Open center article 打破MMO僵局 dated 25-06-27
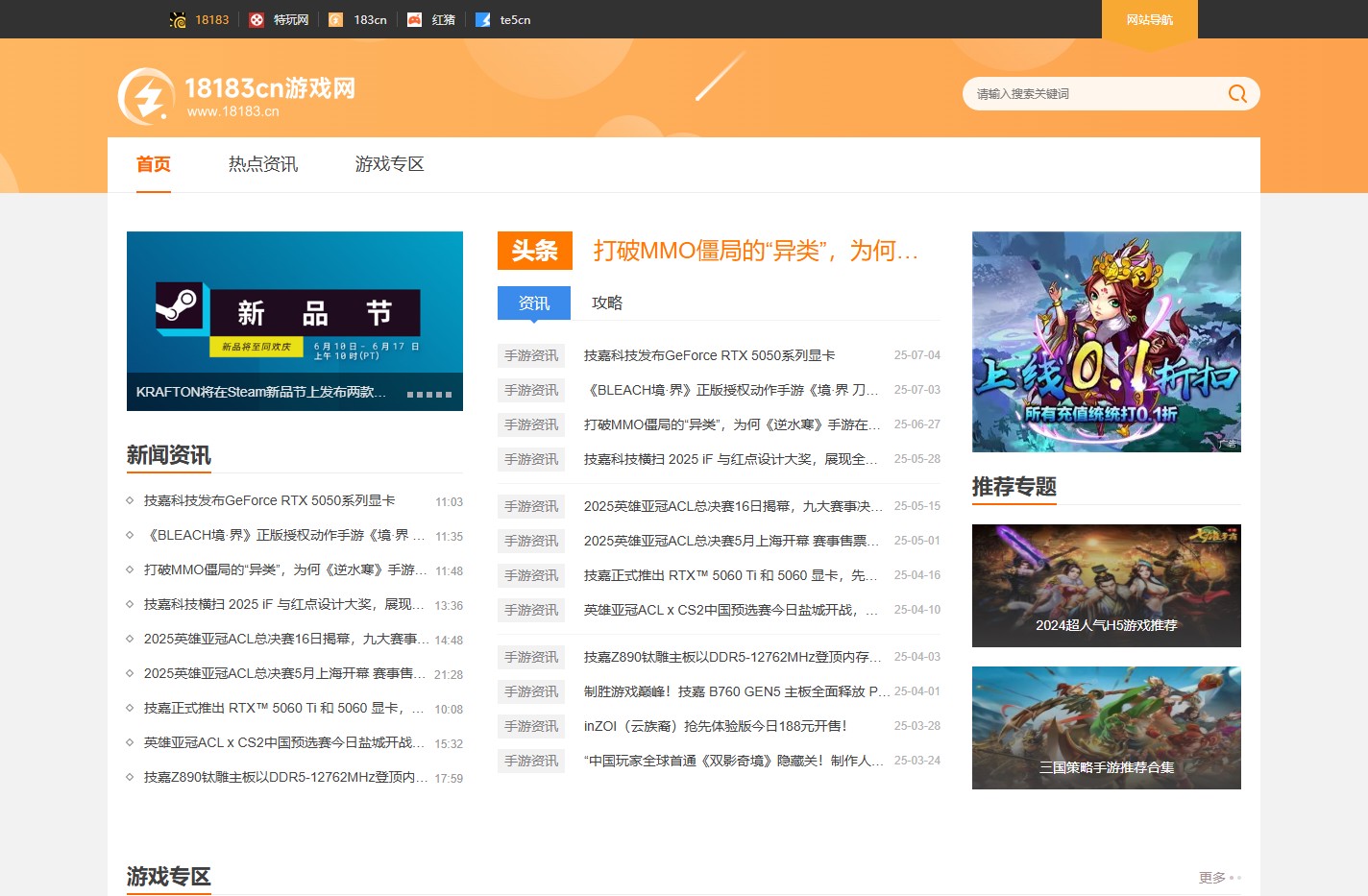 pyautogui.click(x=732, y=424)
